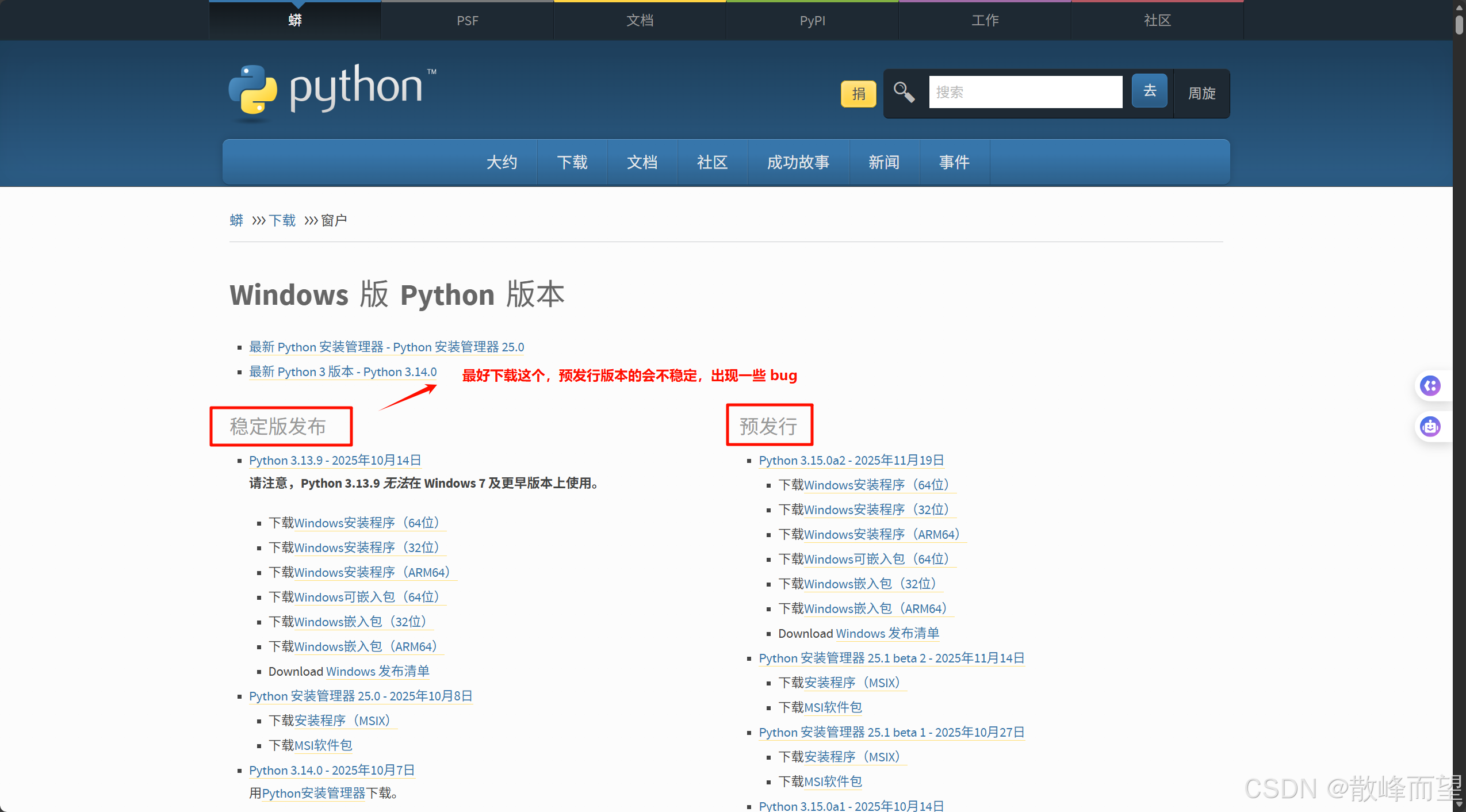Open Python 3.15.0a2 pre-release link
This screenshot has width=1466, height=812.
point(851,461)
